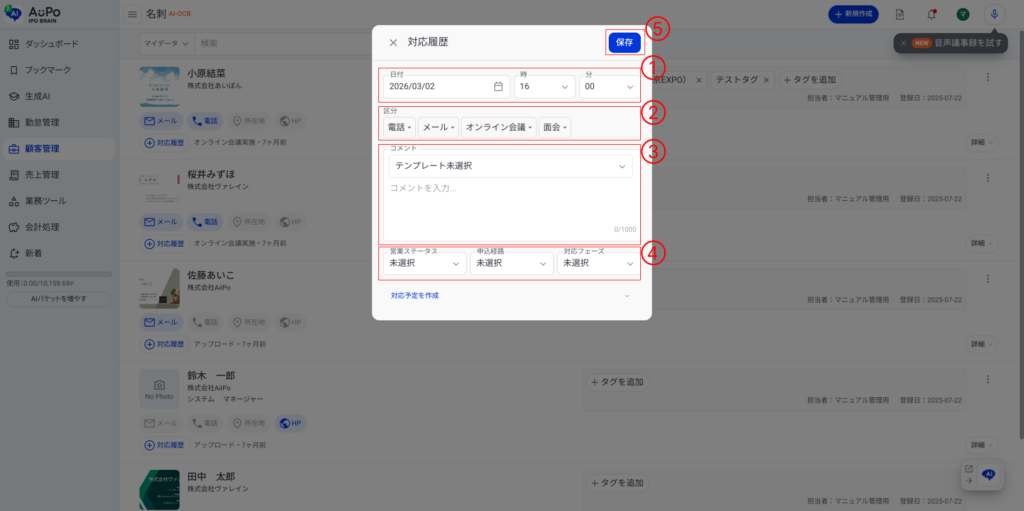Click the calendar icon in the date field

(x=498, y=87)
